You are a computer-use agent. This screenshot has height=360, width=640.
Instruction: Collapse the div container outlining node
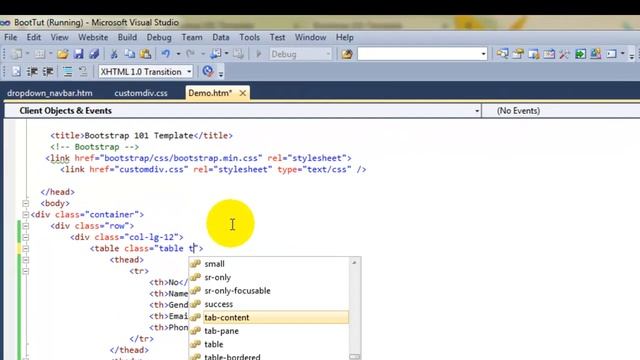[x=26, y=214]
